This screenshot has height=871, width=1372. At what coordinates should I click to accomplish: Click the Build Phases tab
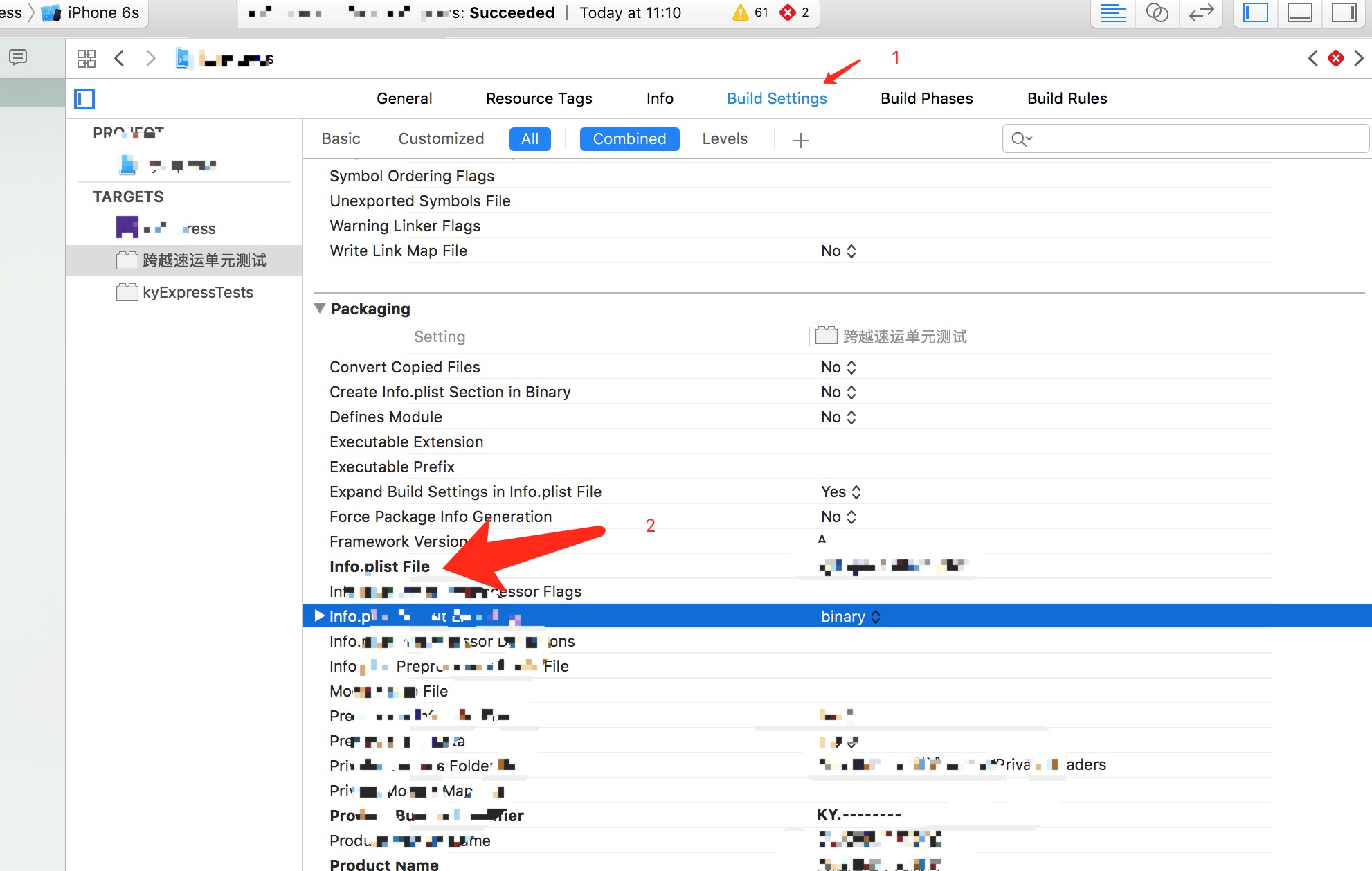click(x=925, y=97)
